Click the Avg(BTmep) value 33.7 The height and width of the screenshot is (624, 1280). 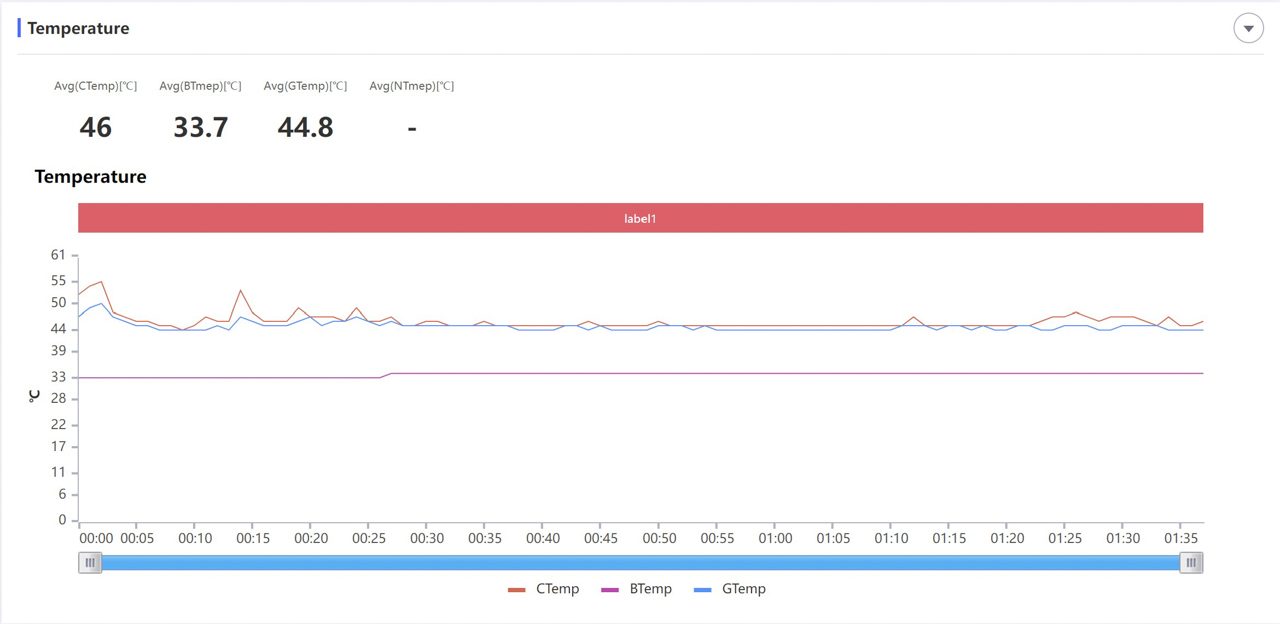[200, 127]
